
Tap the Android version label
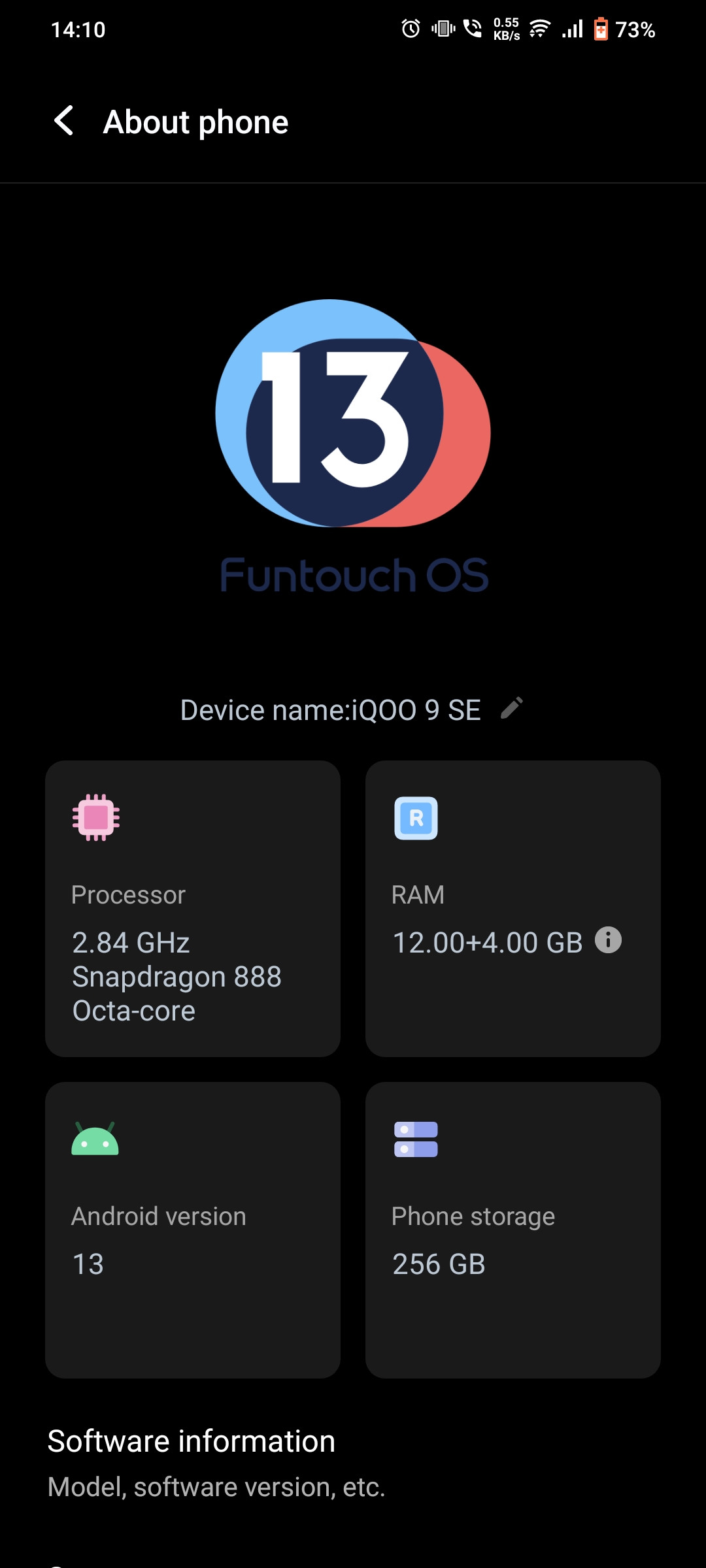click(x=158, y=1217)
